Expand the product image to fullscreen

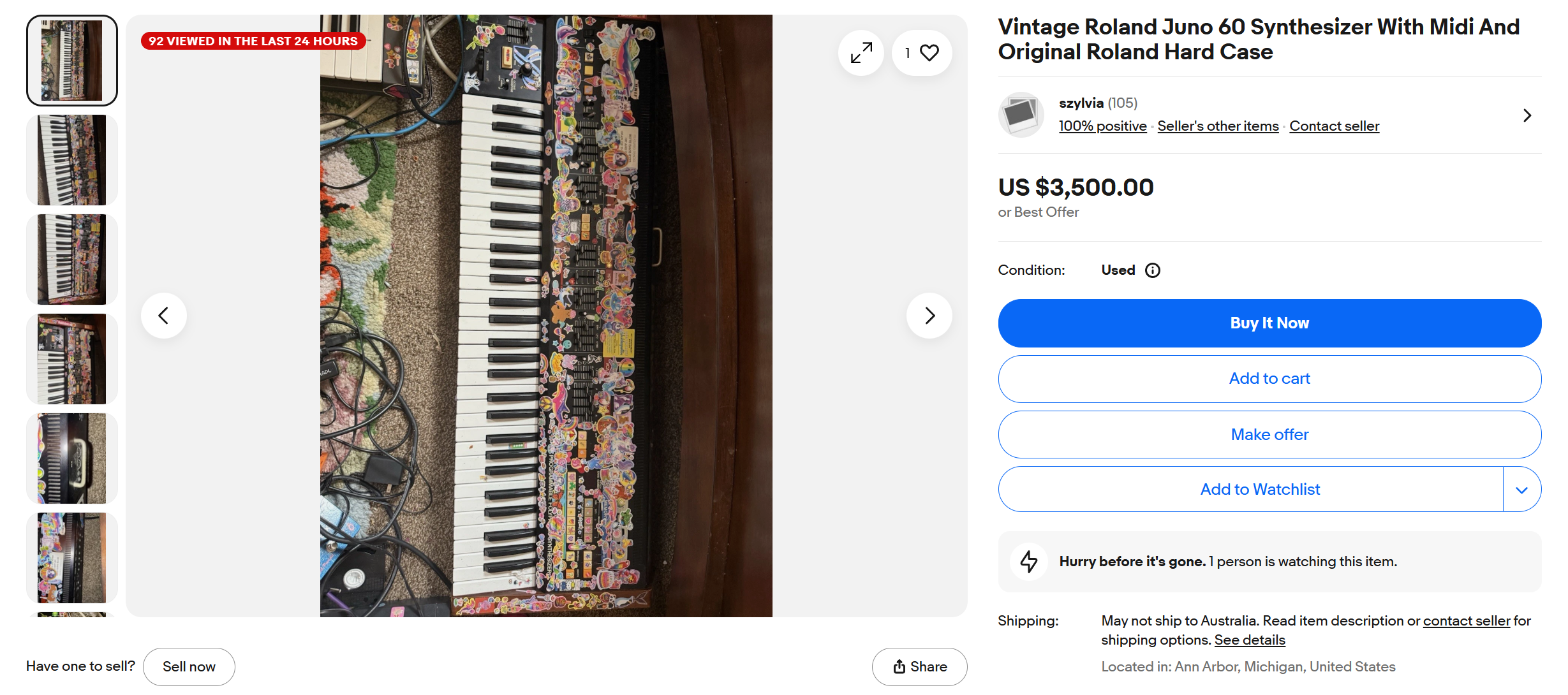point(861,53)
